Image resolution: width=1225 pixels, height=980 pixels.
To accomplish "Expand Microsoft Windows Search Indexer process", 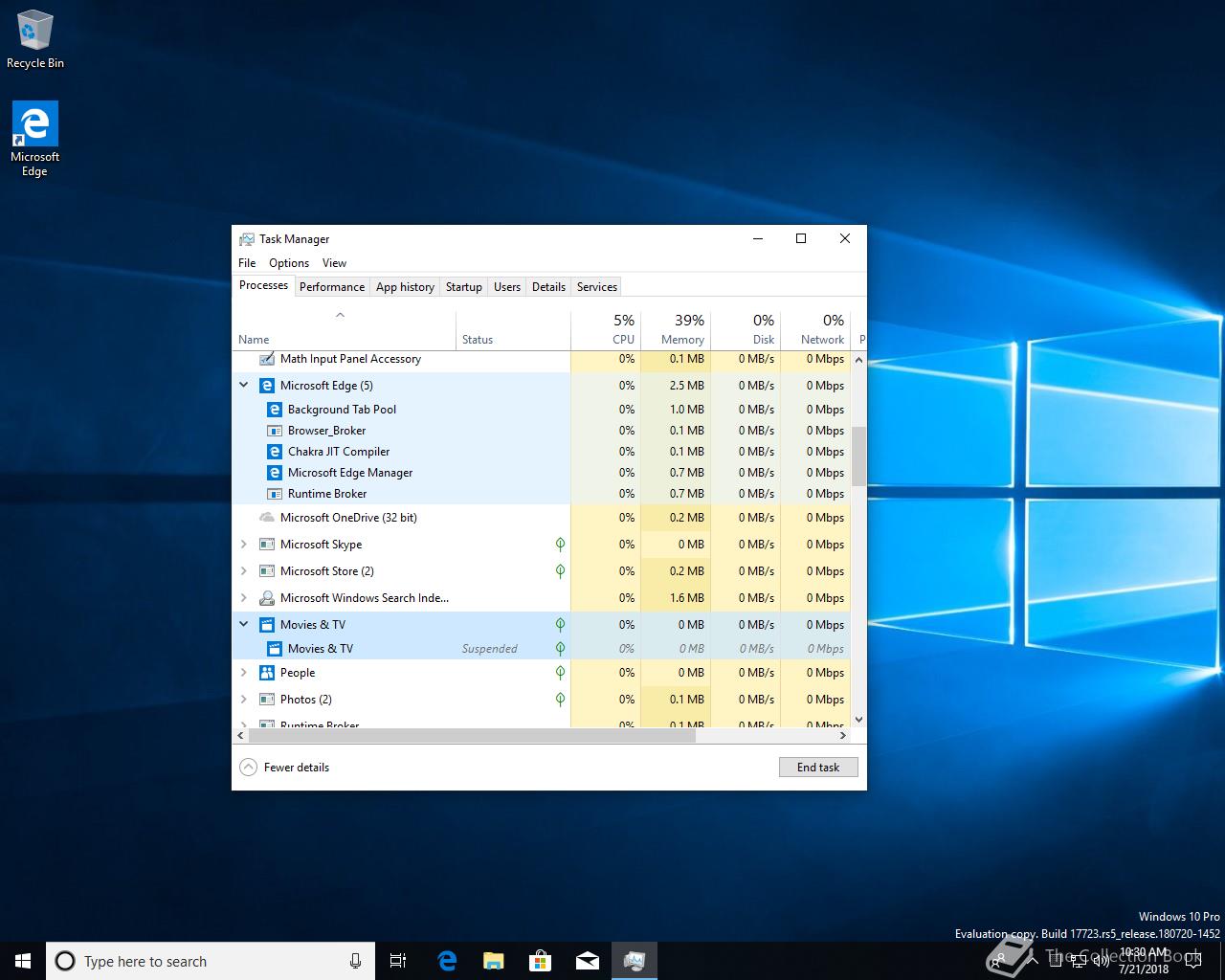I will click(x=243, y=598).
